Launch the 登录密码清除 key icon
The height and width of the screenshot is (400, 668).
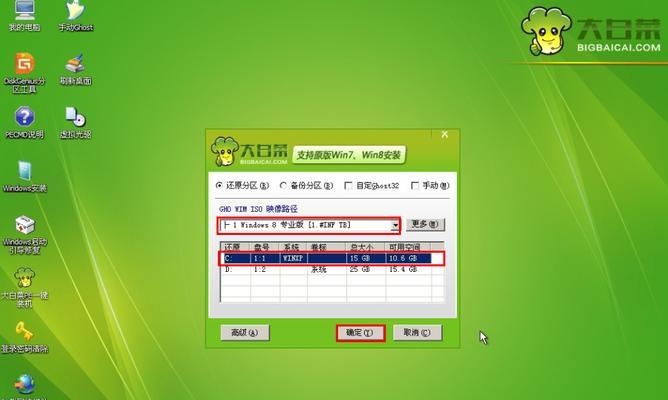point(24,337)
